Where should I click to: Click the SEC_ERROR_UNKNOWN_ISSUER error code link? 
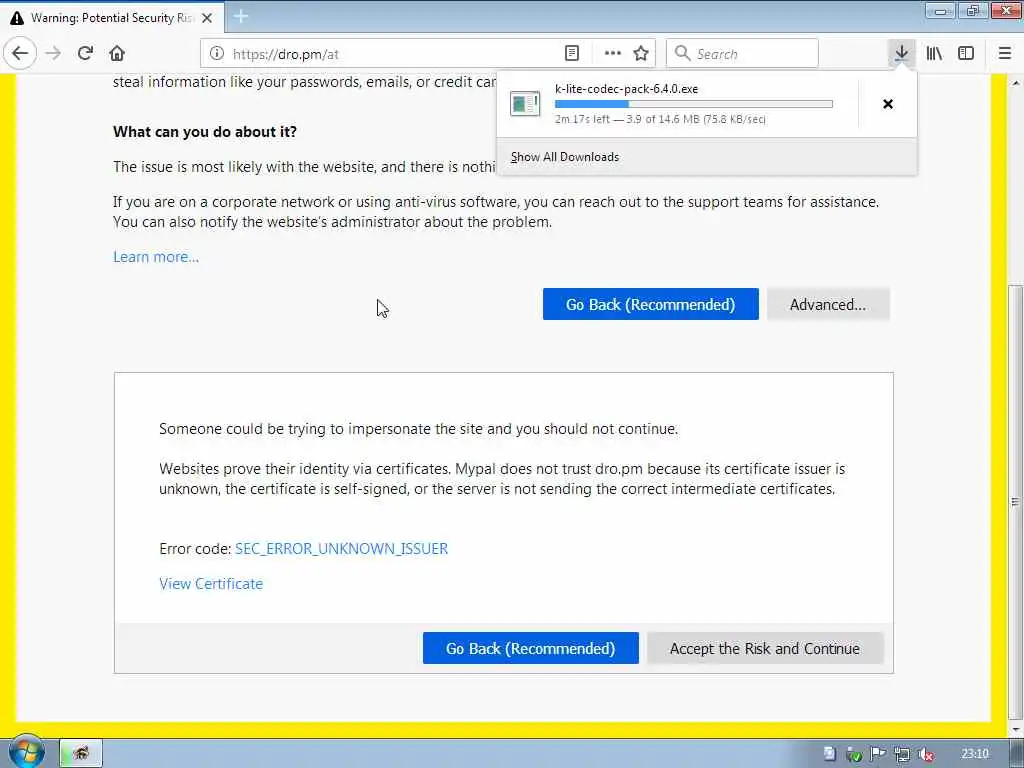pyautogui.click(x=342, y=549)
